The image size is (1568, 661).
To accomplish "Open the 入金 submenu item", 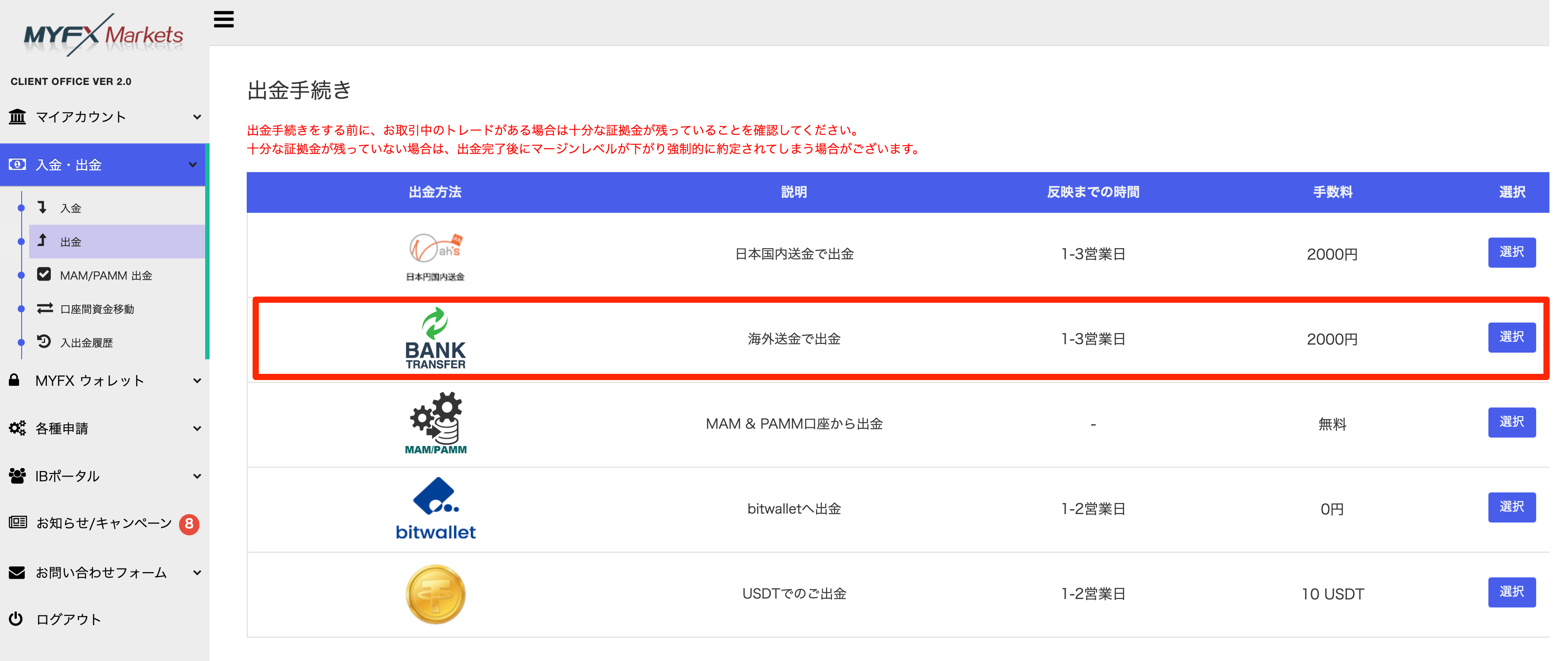I will [117, 208].
